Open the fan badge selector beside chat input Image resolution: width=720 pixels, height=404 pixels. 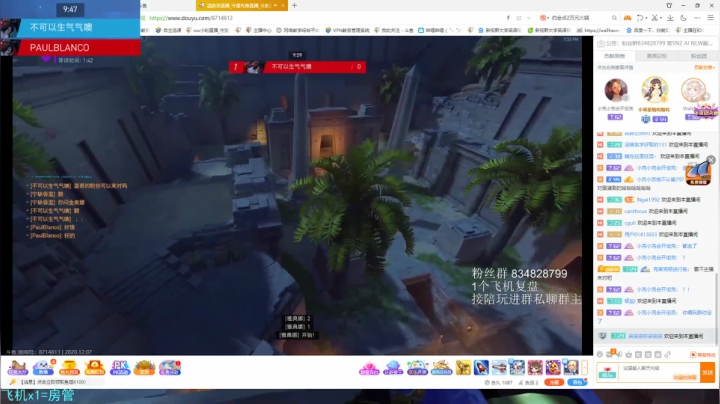tap(608, 372)
